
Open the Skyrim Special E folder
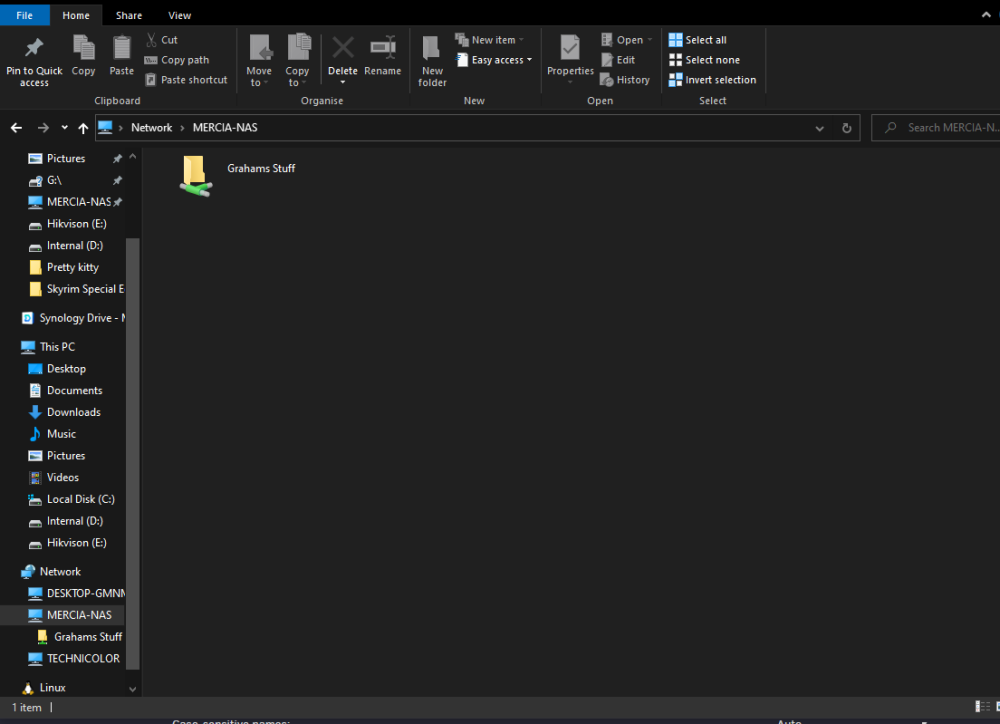click(x=85, y=289)
